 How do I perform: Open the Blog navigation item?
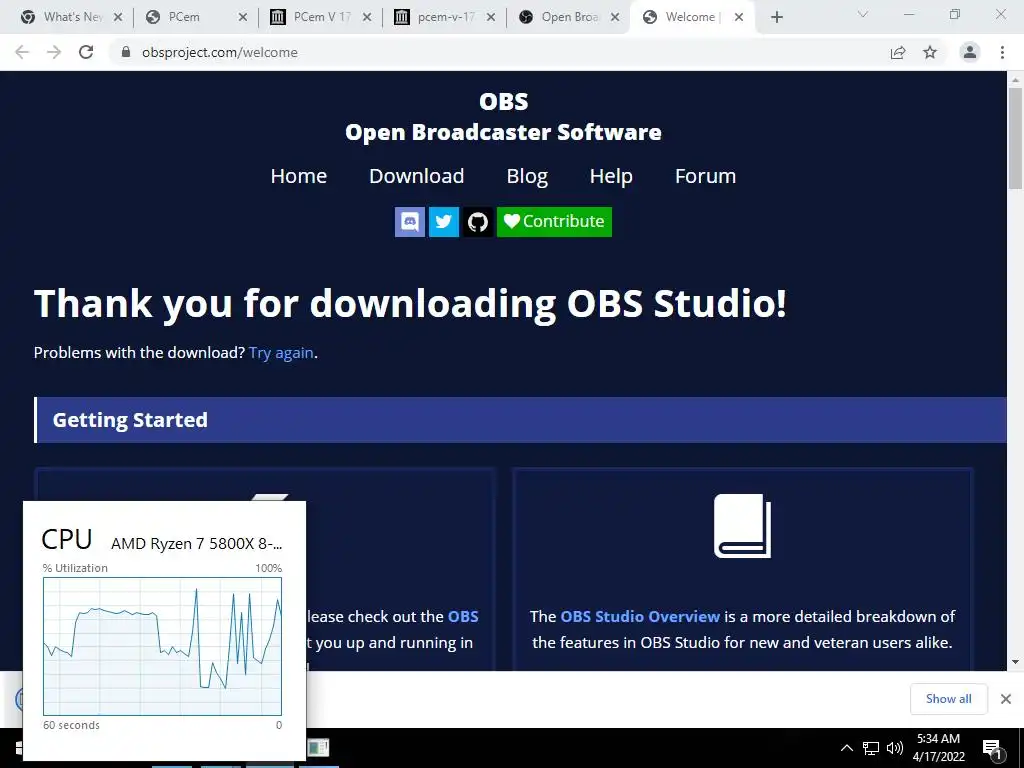[527, 176]
